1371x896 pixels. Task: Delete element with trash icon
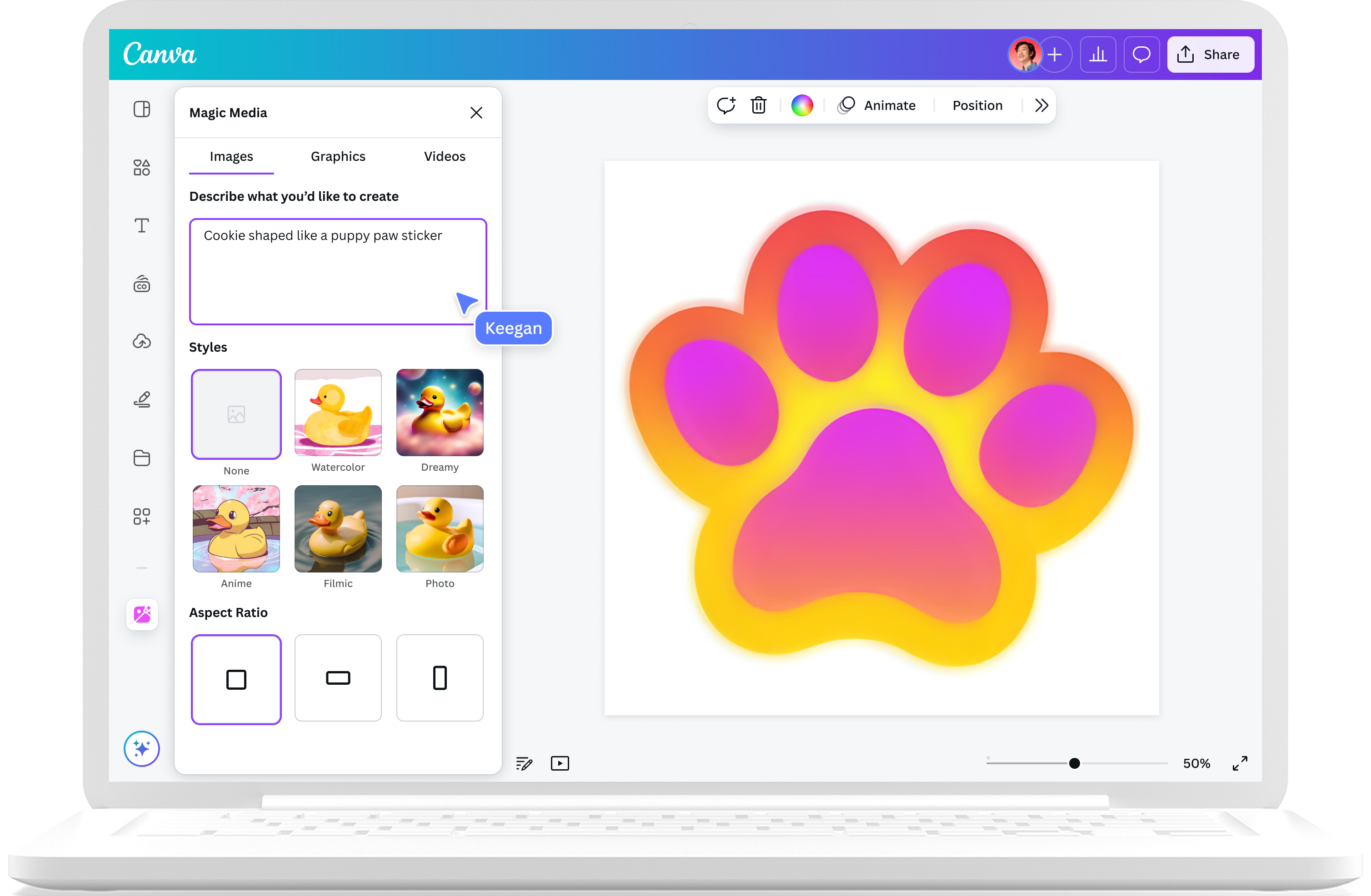coord(759,105)
